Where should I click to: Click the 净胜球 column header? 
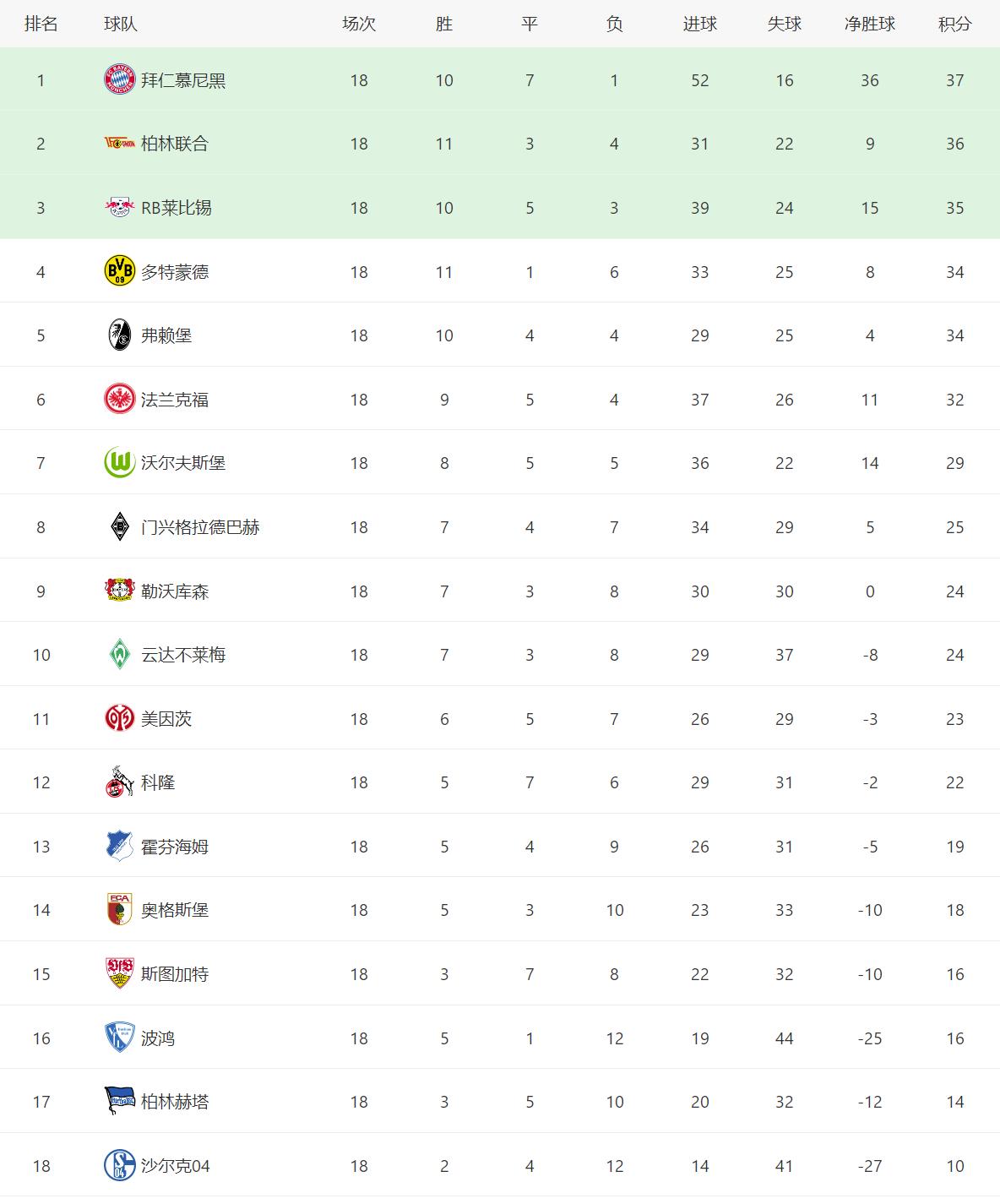[869, 24]
